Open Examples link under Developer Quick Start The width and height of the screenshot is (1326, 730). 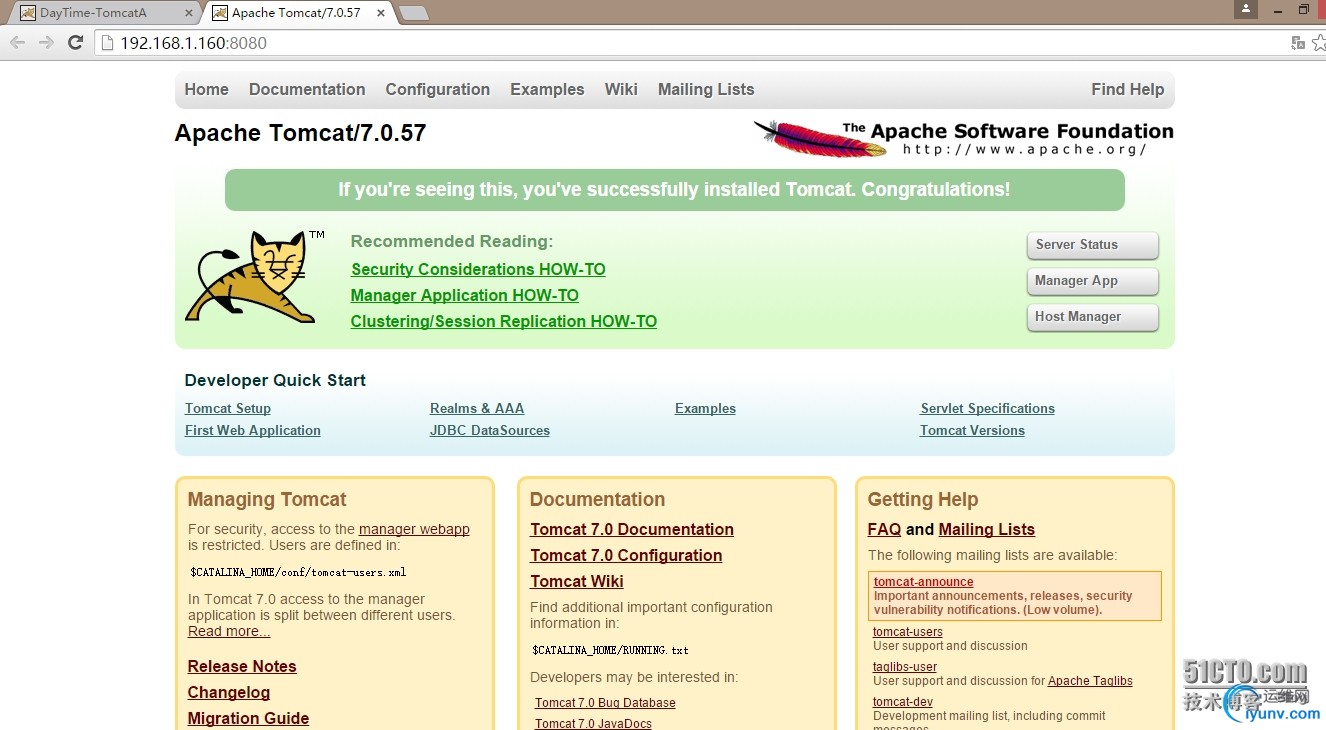tap(705, 408)
